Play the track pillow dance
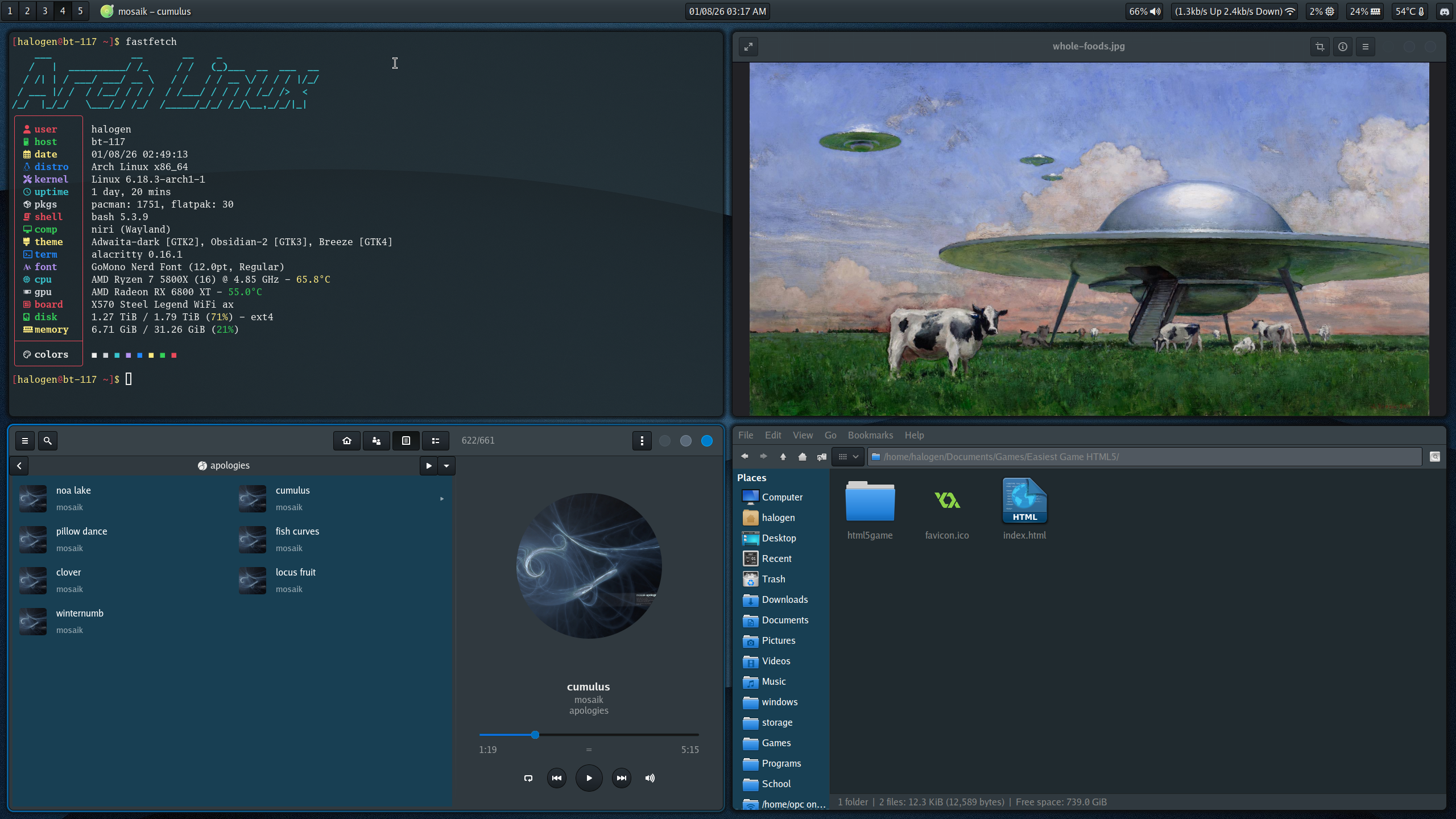1456x819 pixels. click(81, 531)
